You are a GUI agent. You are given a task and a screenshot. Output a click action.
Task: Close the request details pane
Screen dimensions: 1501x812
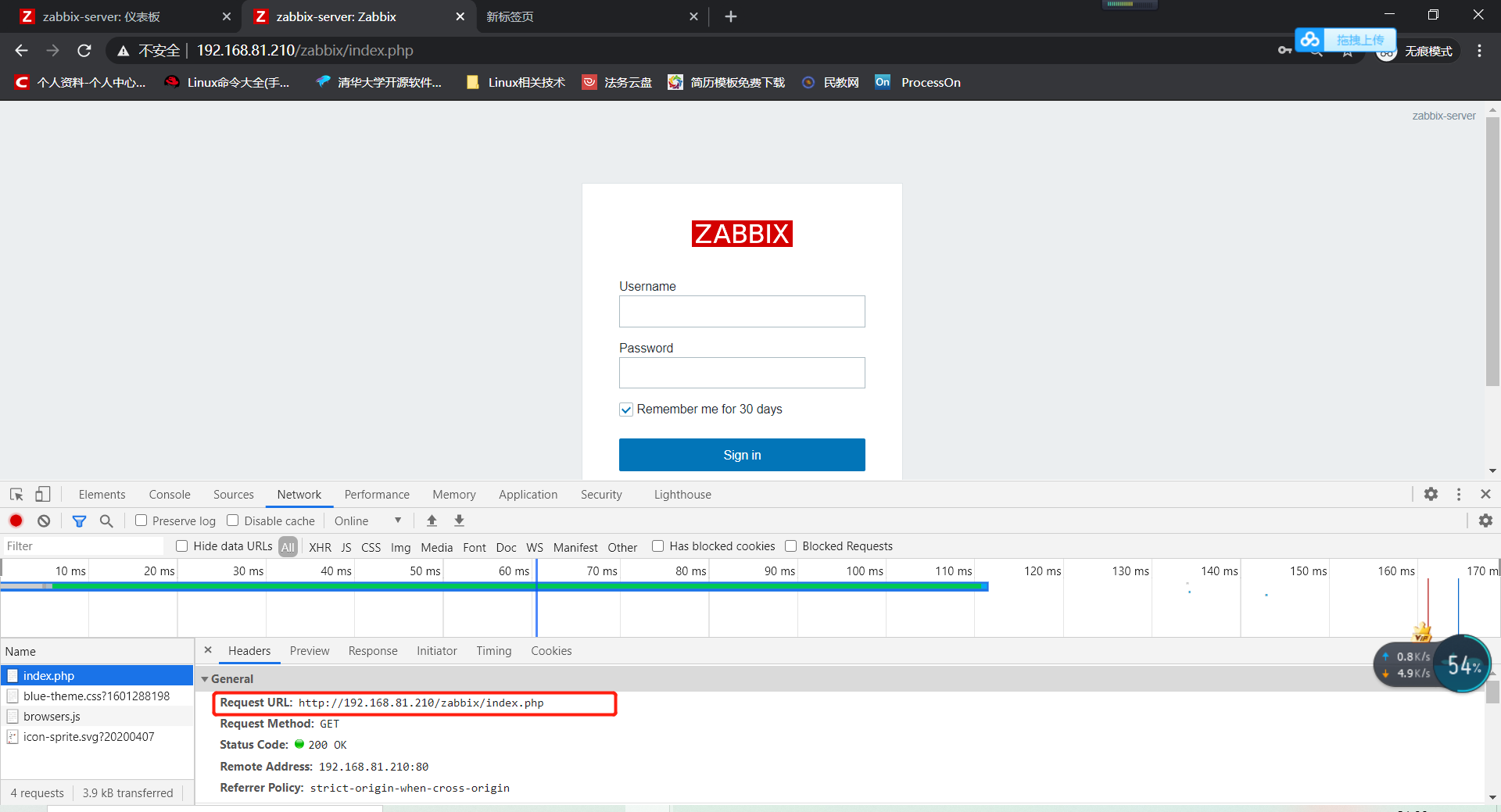point(208,650)
